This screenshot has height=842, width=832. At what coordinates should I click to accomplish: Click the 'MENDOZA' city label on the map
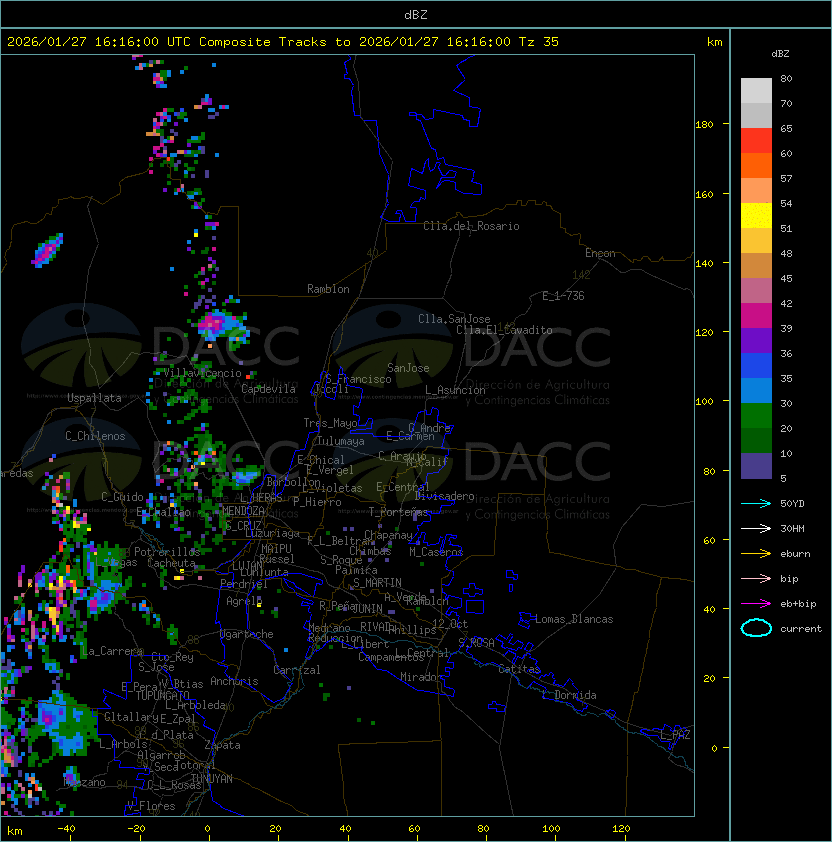tap(243, 511)
